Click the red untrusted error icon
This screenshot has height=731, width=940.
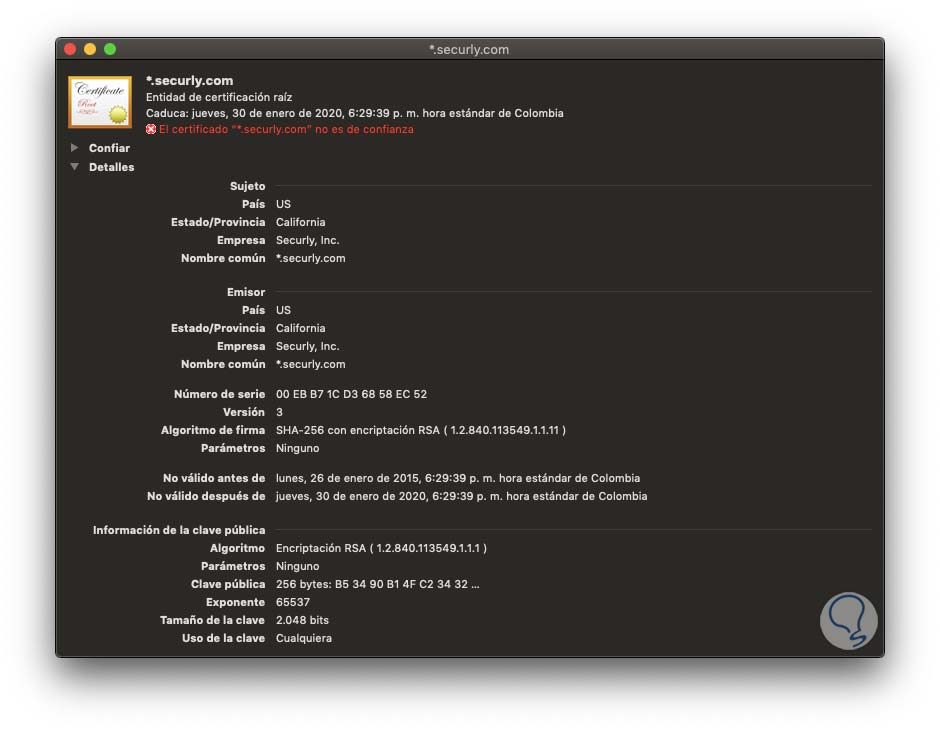151,130
